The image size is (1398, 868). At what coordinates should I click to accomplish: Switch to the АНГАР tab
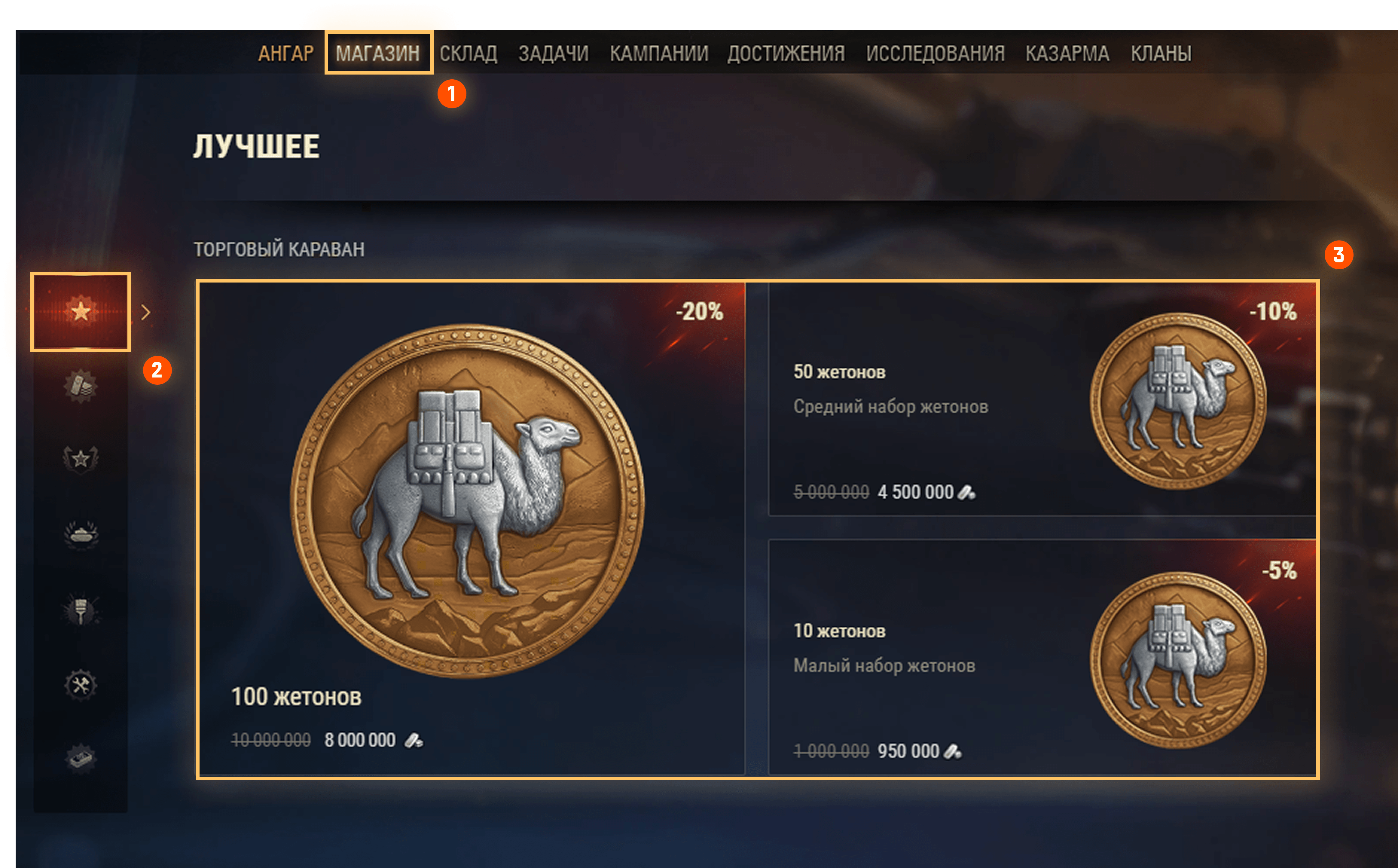pyautogui.click(x=286, y=53)
